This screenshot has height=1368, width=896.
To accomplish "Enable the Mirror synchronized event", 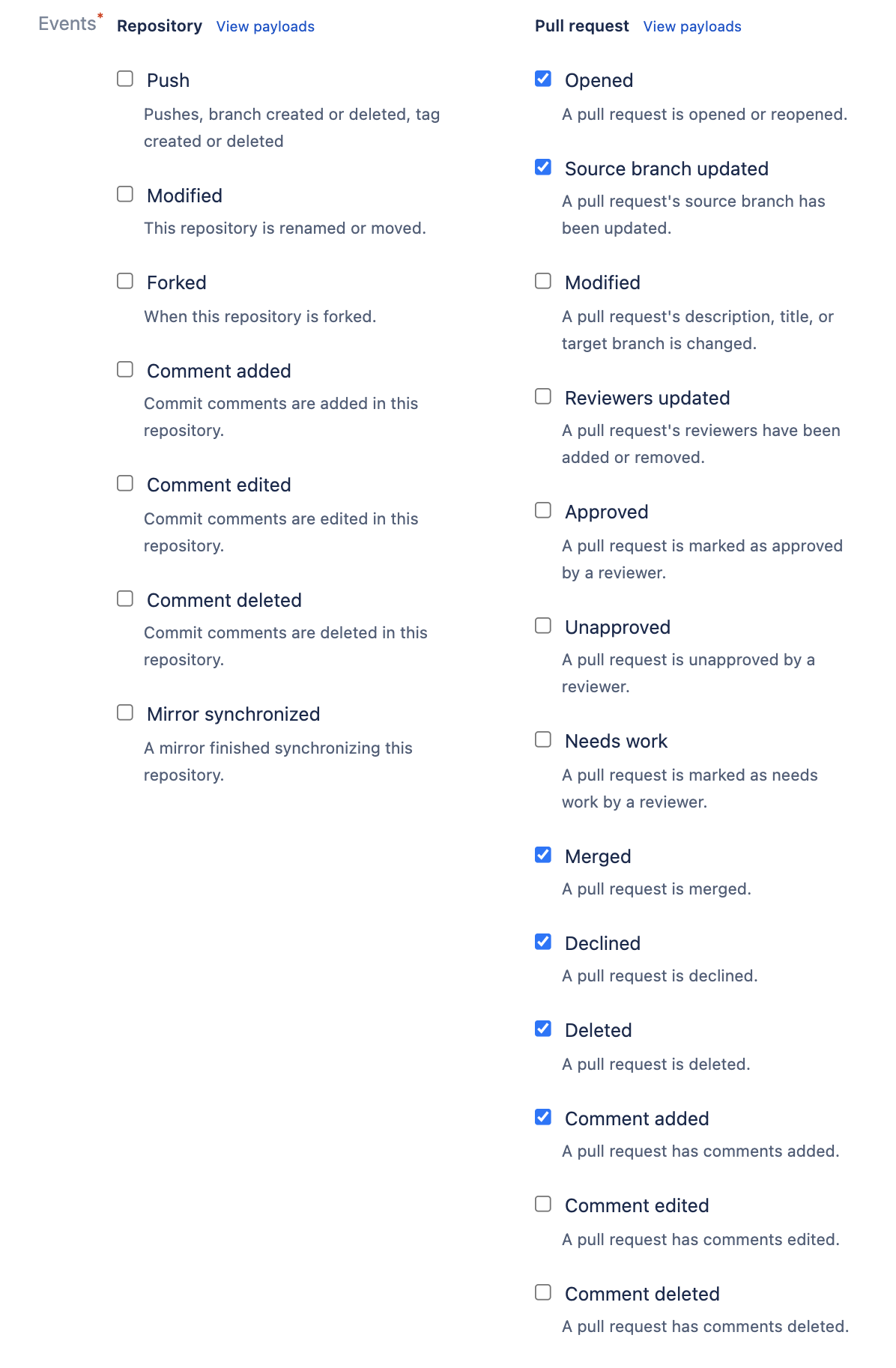I will click(124, 711).
